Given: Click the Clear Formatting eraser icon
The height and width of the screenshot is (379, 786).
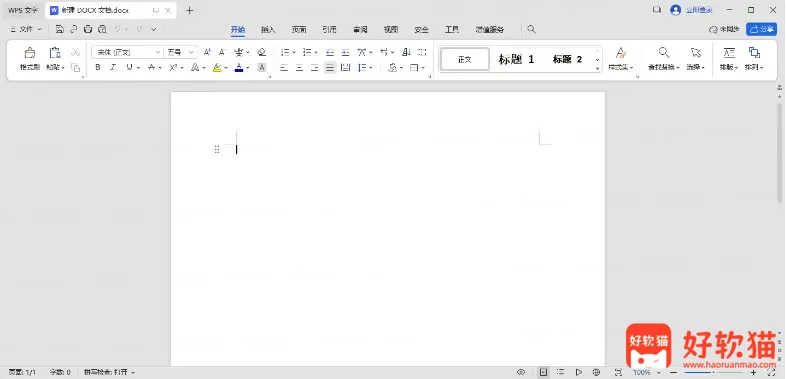Looking at the screenshot, I should click(x=262, y=52).
